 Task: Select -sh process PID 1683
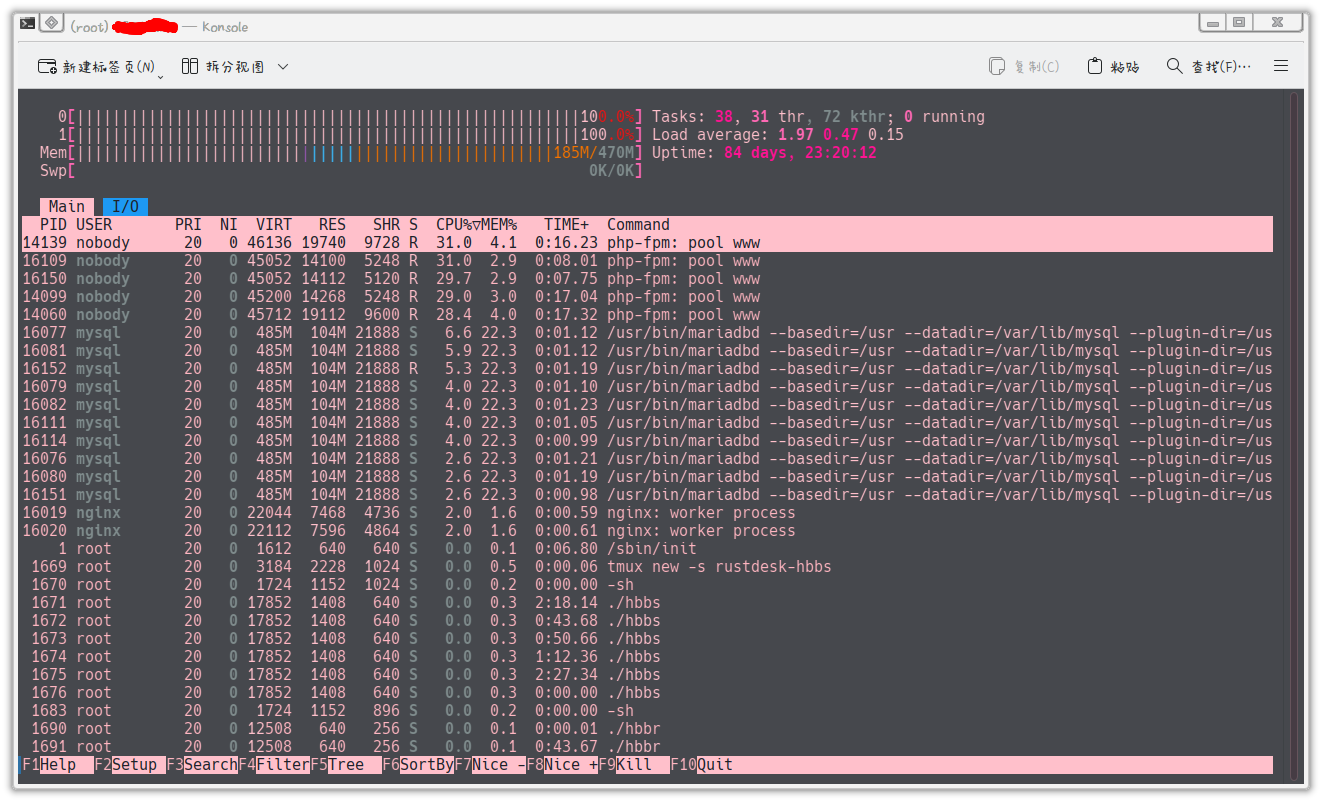click(x=647, y=710)
